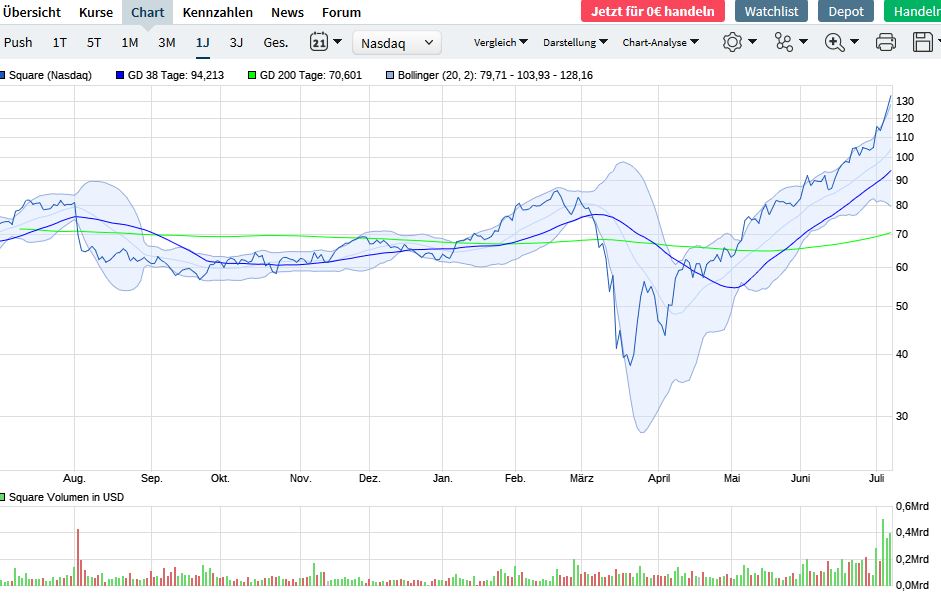Click Jetzt für 0€ handeln button
Screen dimensions: 941x596
click(653, 11)
